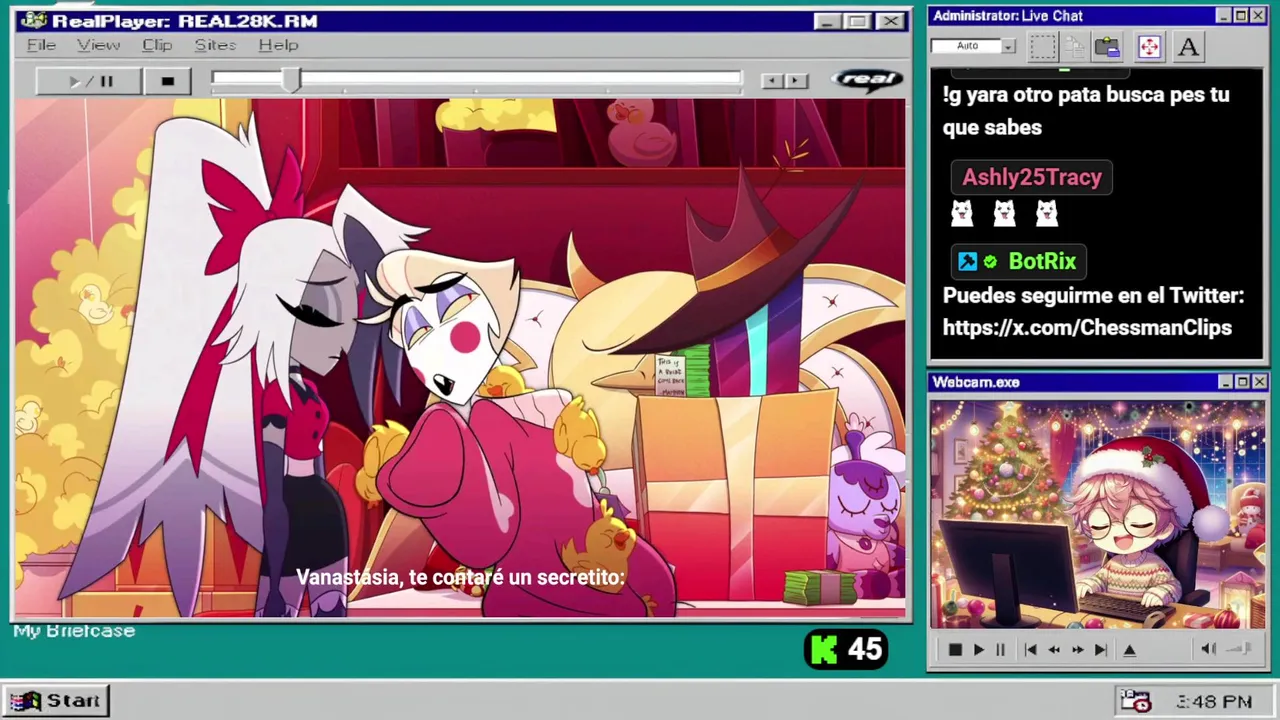Viewport: 1280px width, 720px height.
Task: Open the Sites menu in RealPlayer
Action: point(215,45)
